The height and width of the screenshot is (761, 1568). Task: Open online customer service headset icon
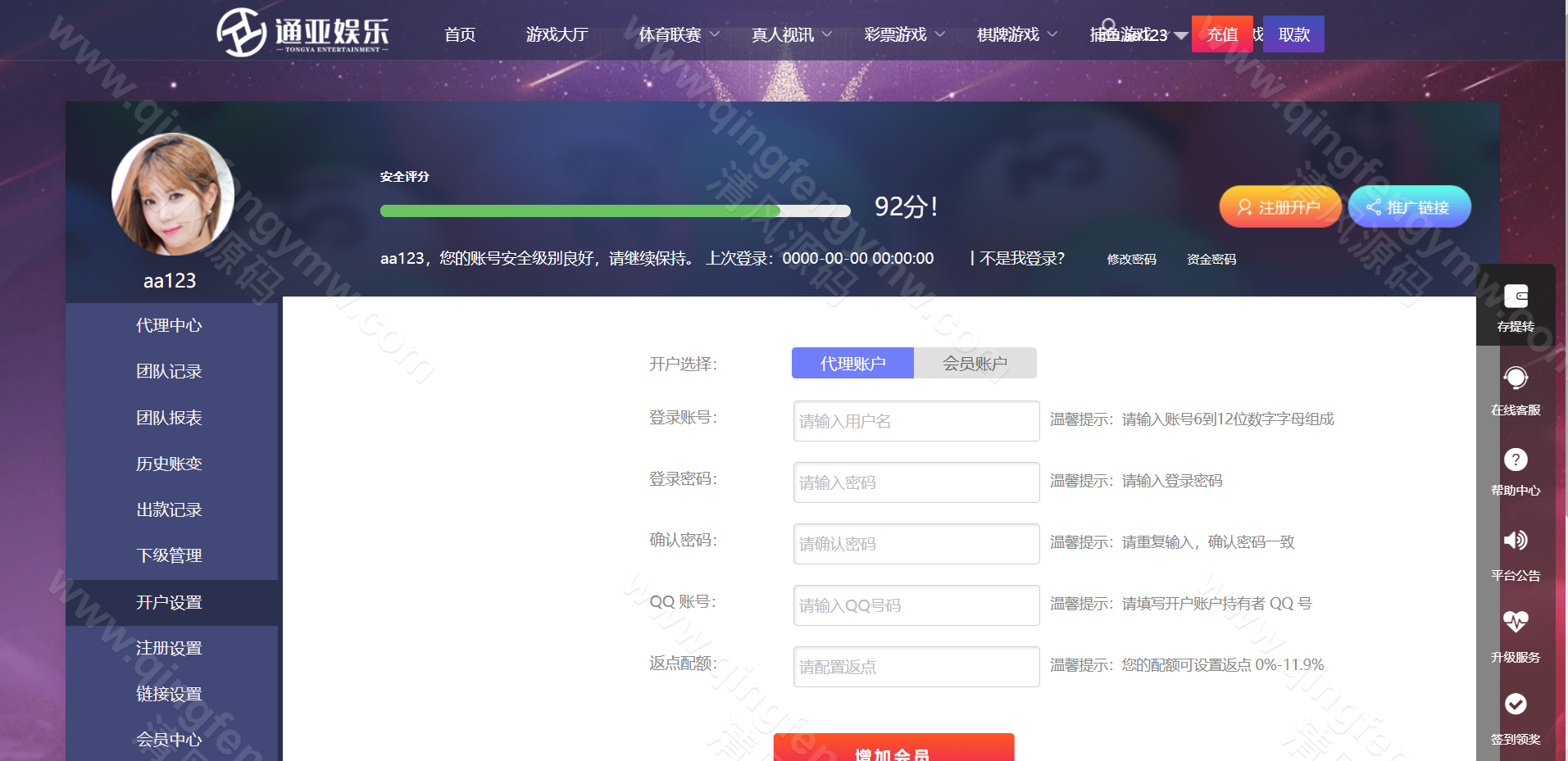(x=1516, y=378)
